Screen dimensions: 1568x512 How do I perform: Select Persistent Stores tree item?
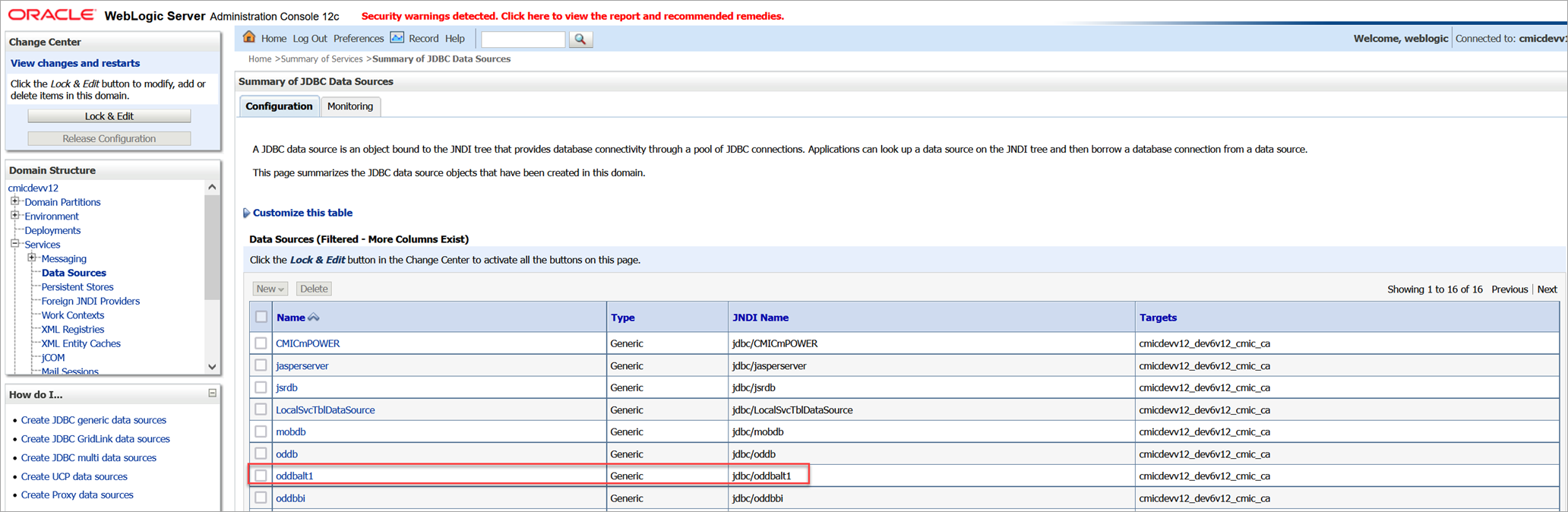point(77,287)
